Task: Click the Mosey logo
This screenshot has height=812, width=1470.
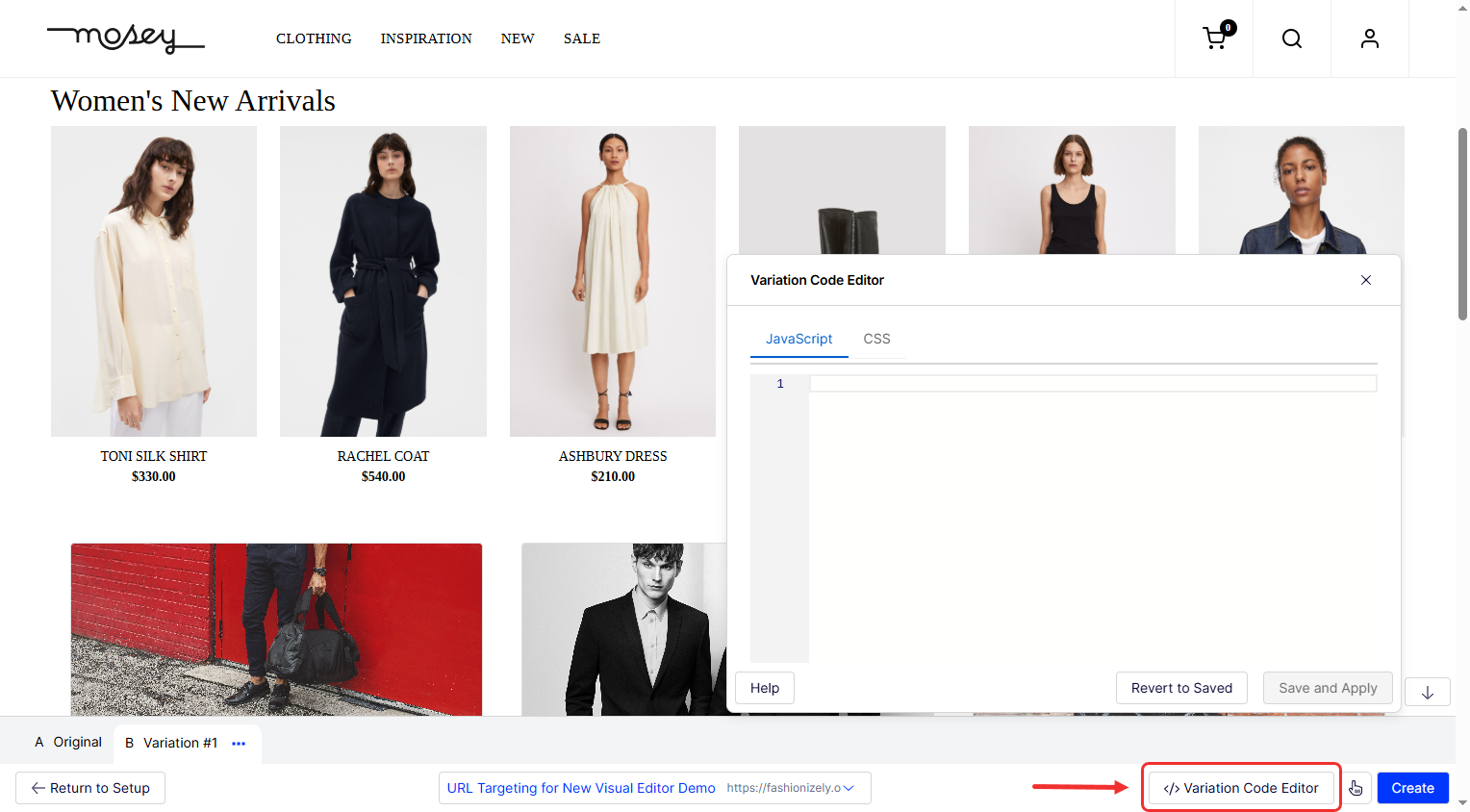Action: (x=125, y=38)
